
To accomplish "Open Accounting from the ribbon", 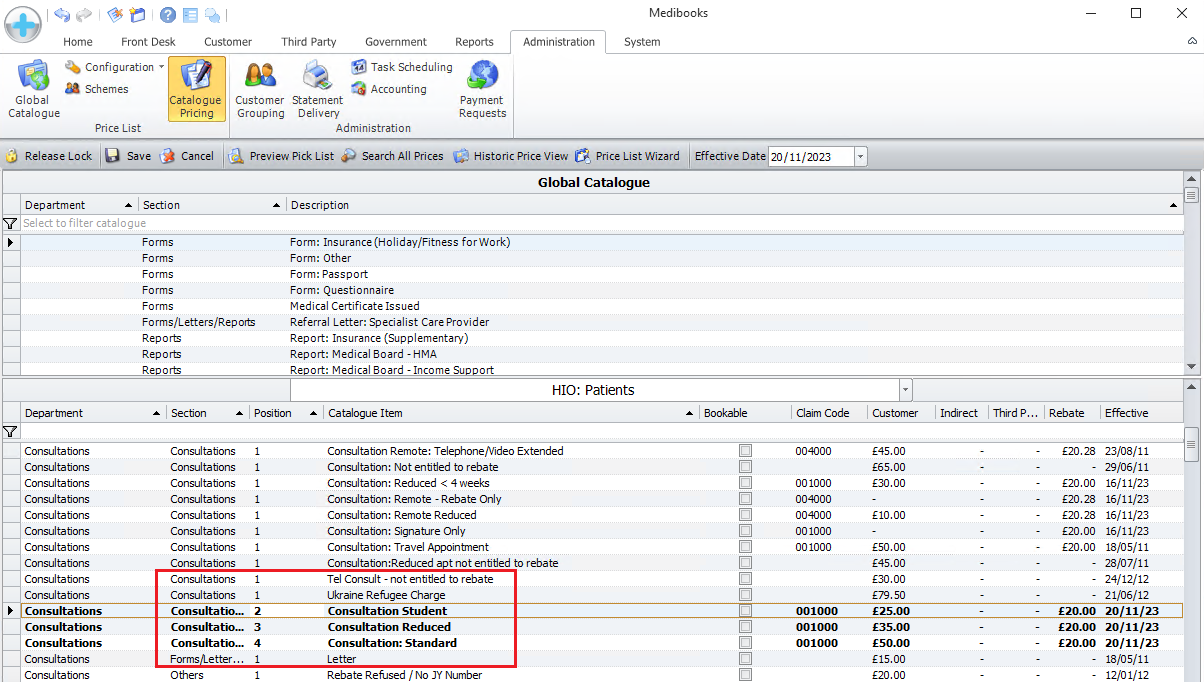I will click(x=389, y=89).
